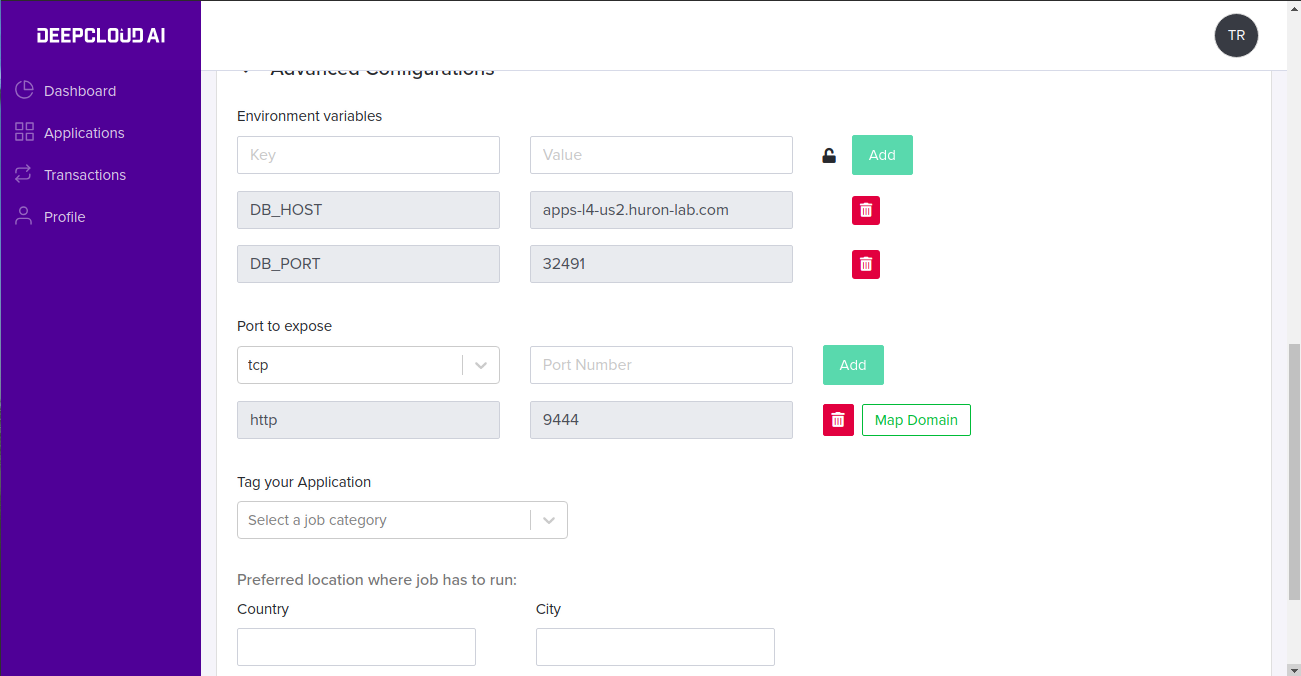
Task: Click the apps-l4-us2.huron-lab.com value
Action: (661, 210)
